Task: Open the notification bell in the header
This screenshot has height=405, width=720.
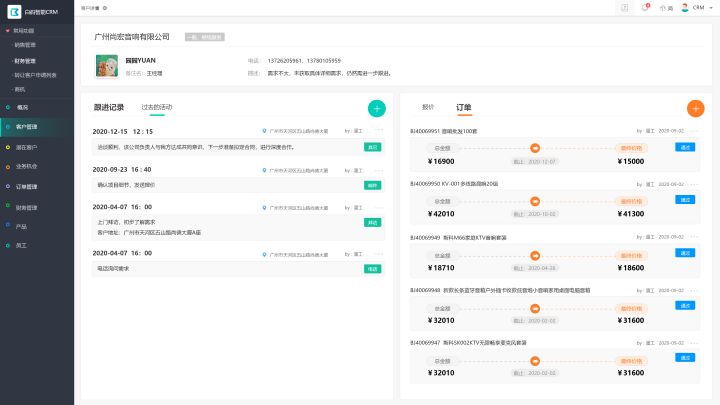Action: pyautogui.click(x=645, y=8)
